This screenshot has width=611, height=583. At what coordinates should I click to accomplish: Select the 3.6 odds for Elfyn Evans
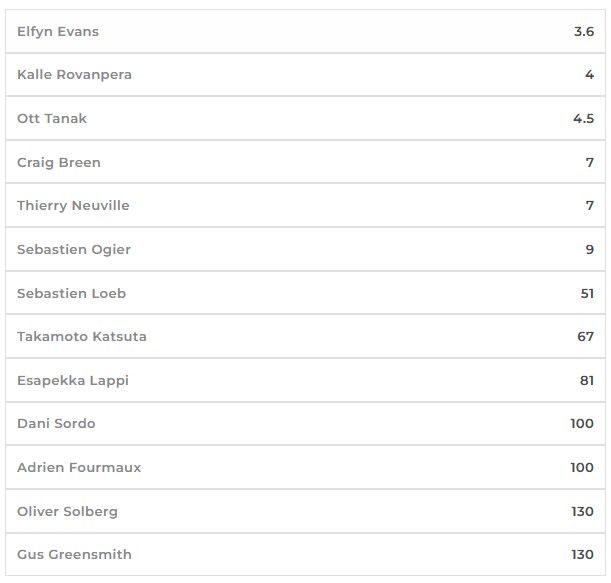pyautogui.click(x=584, y=32)
